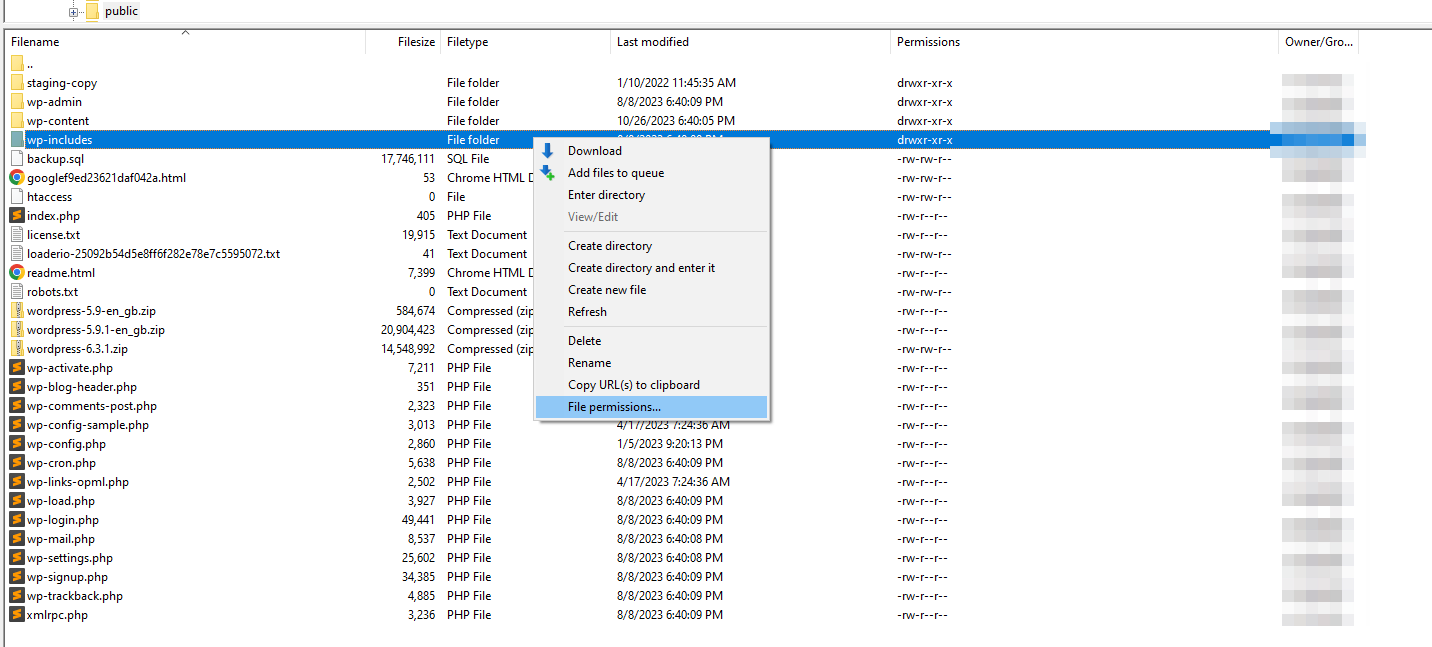Click the htaccess blank file icon

17,197
